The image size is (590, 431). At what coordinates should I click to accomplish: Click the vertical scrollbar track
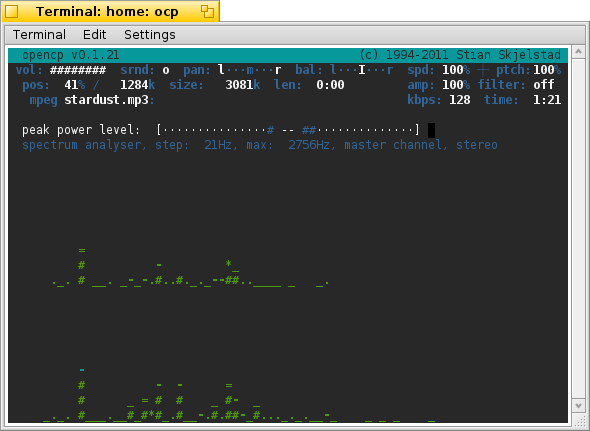578,228
